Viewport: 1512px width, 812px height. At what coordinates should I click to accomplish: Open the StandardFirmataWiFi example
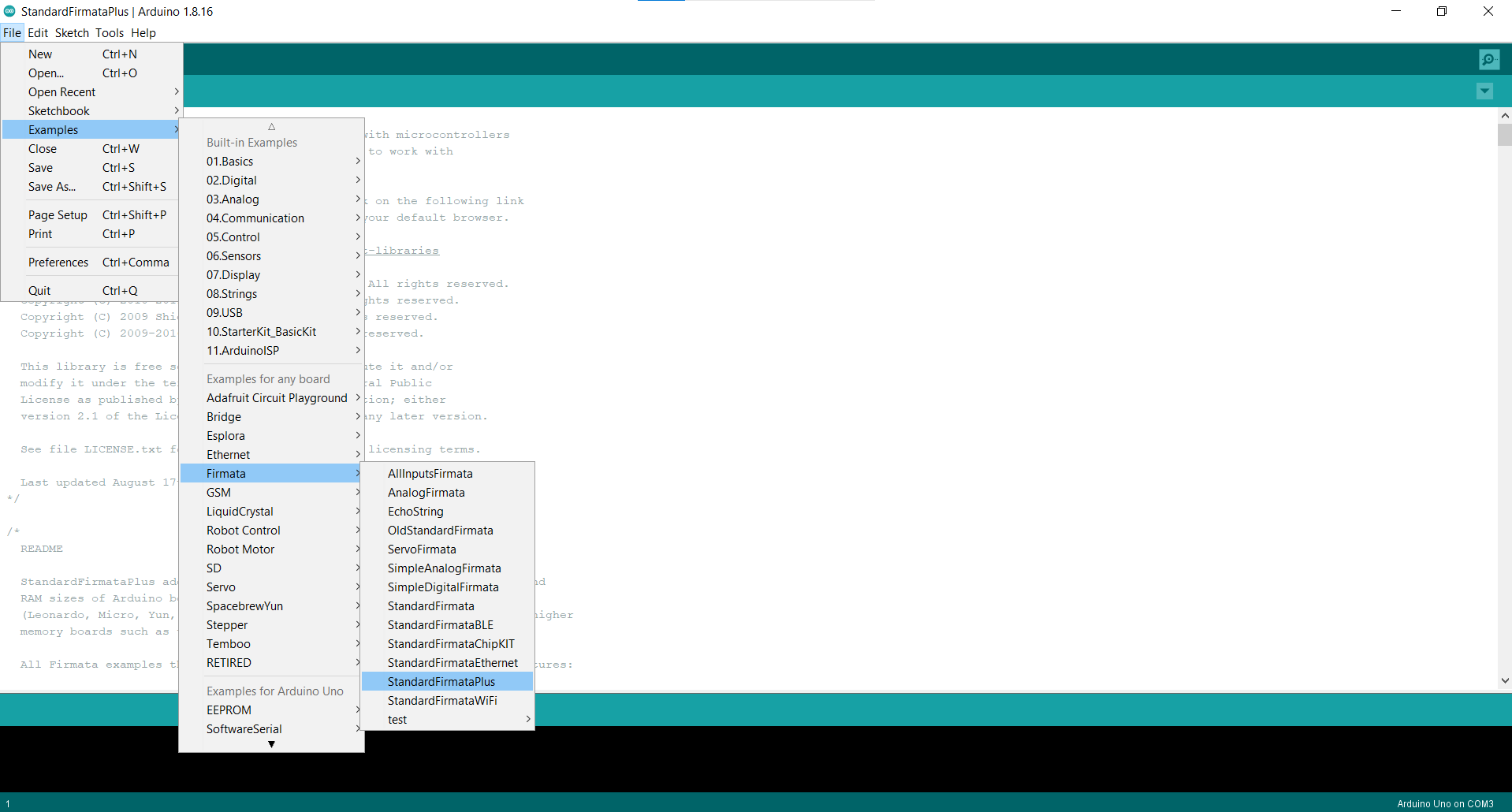coord(448,701)
